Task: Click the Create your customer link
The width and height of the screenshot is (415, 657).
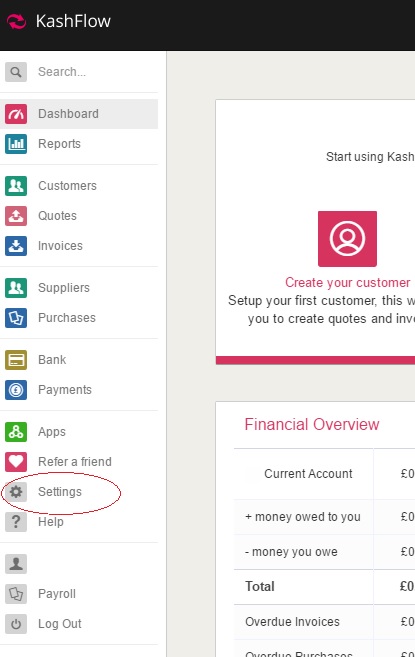Action: pos(348,283)
